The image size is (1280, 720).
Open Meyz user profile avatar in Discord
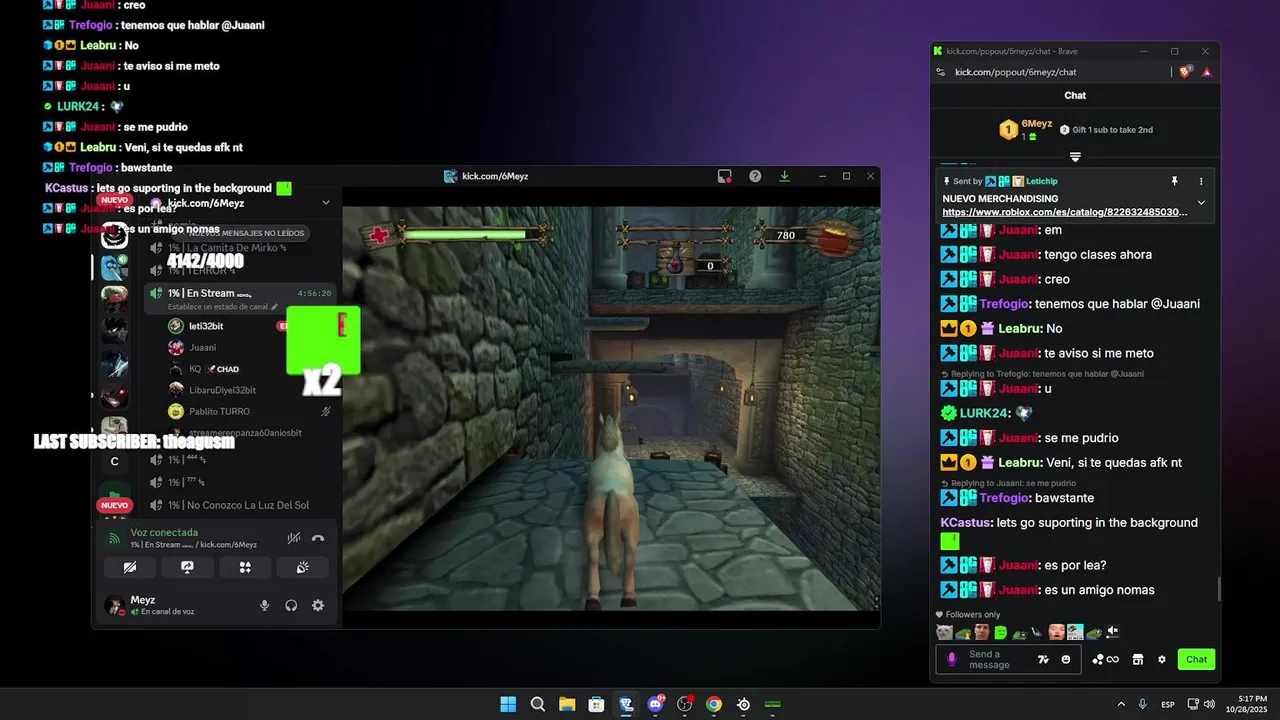tap(115, 605)
